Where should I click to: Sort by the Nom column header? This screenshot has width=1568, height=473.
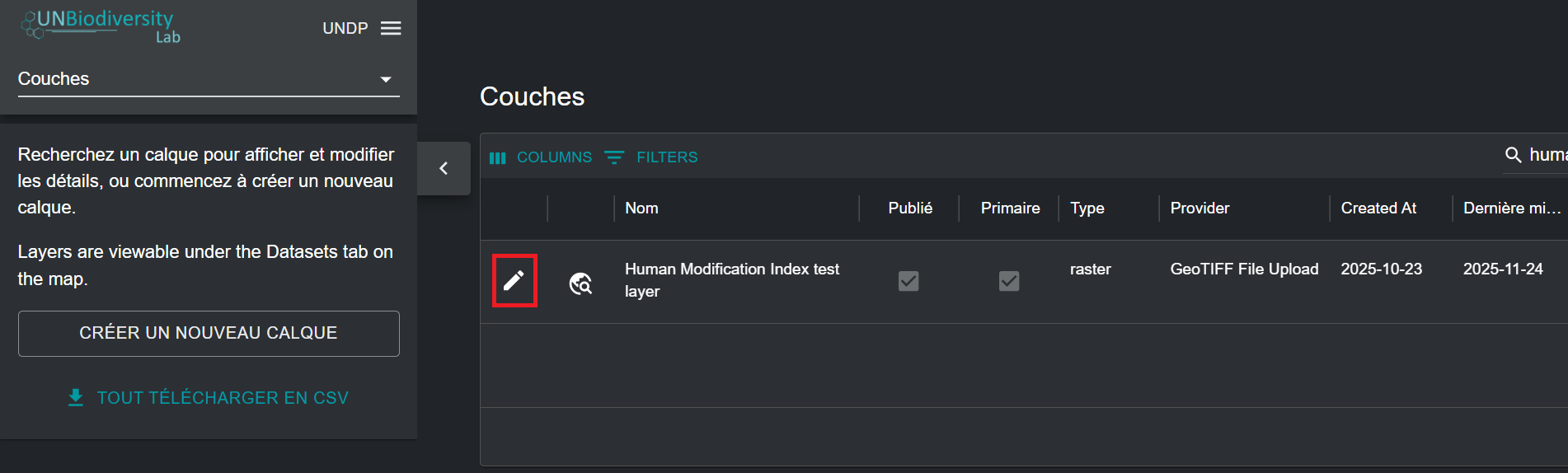(641, 208)
